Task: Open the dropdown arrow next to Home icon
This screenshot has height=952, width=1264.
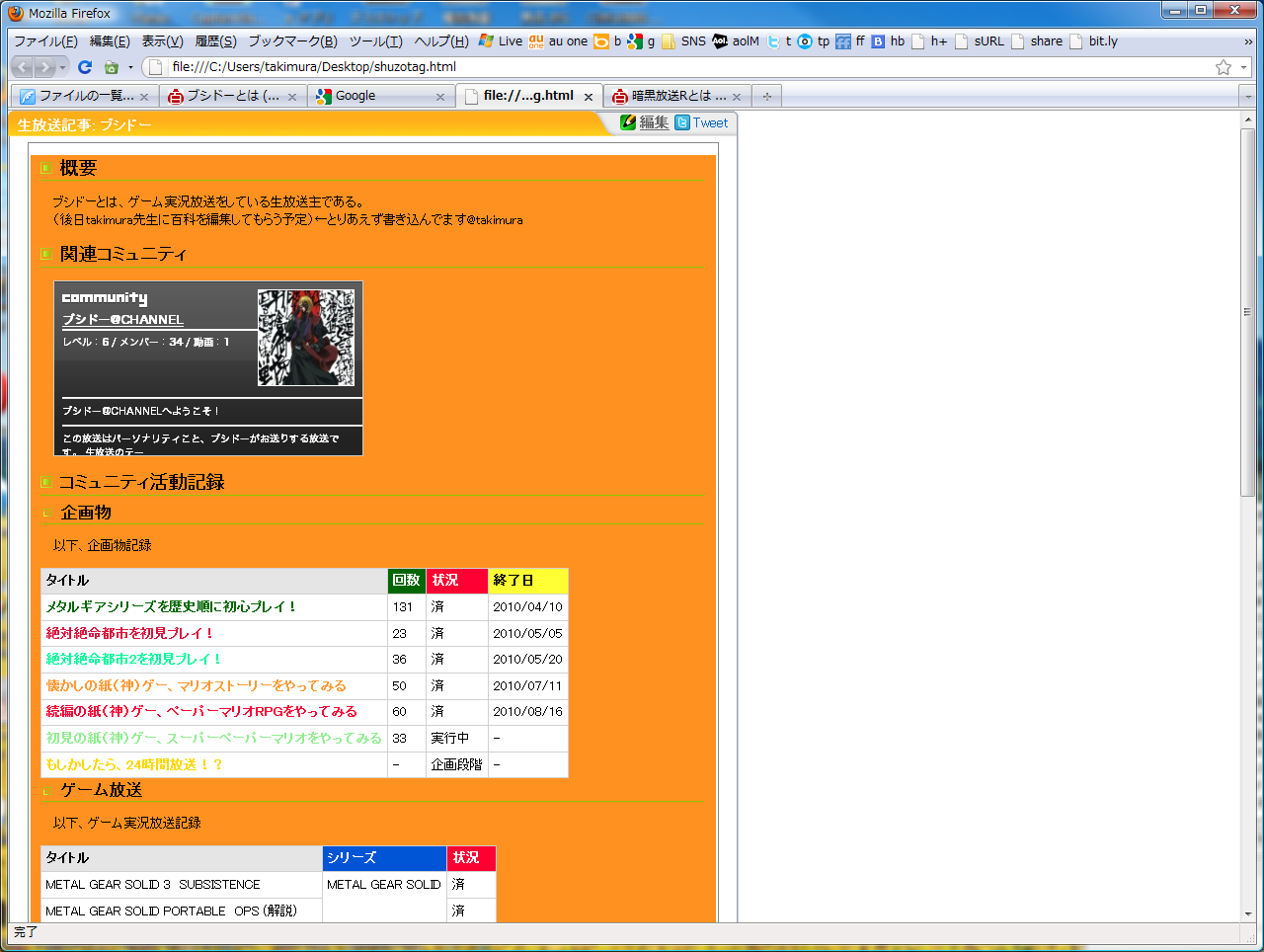Action: click(130, 67)
